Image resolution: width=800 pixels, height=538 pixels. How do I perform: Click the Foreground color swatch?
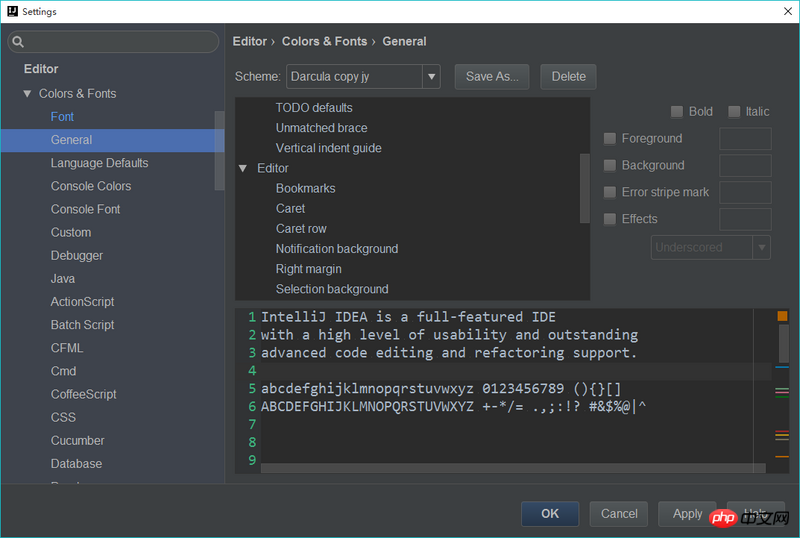pos(745,139)
